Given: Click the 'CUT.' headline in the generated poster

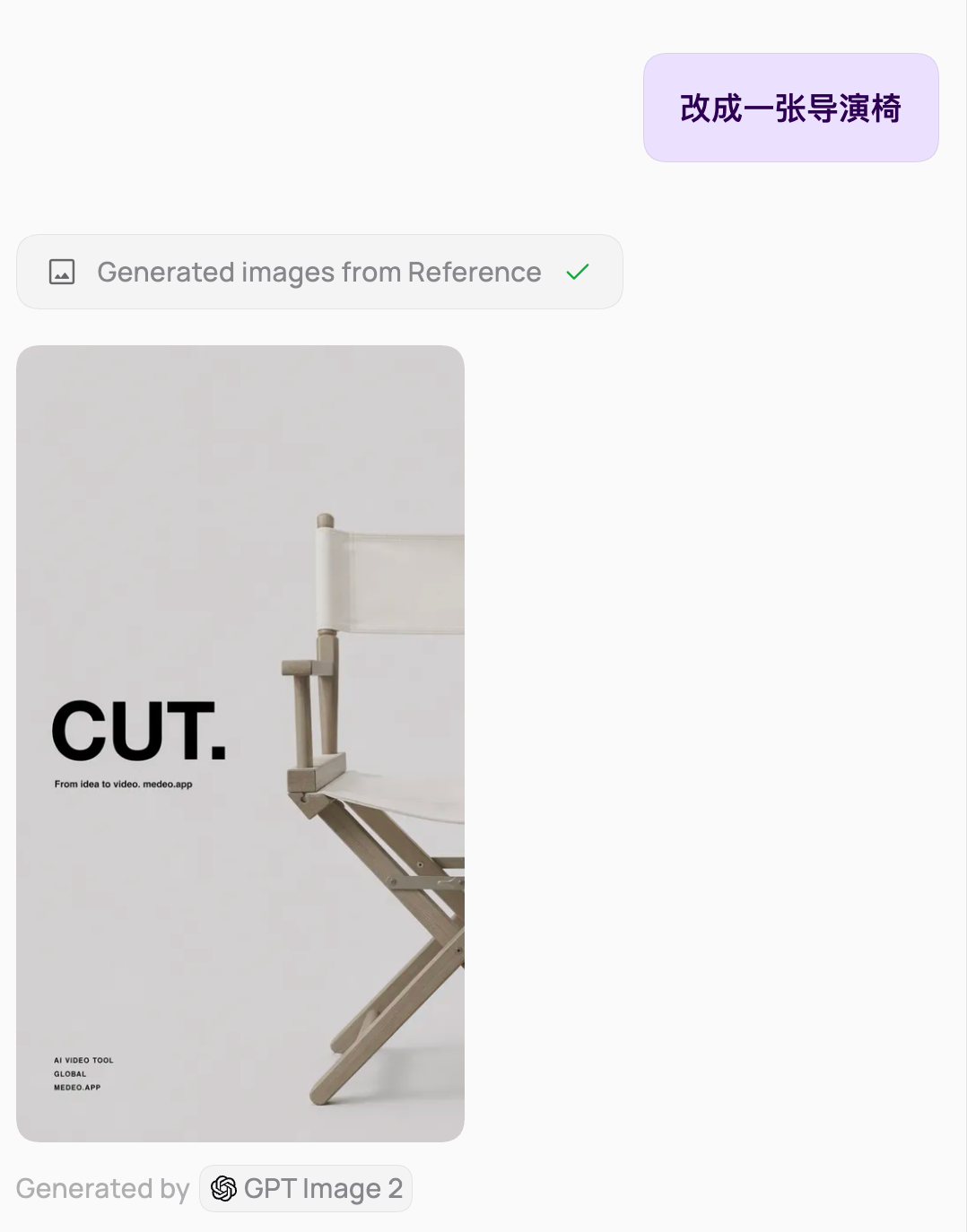Looking at the screenshot, I should point(139,731).
